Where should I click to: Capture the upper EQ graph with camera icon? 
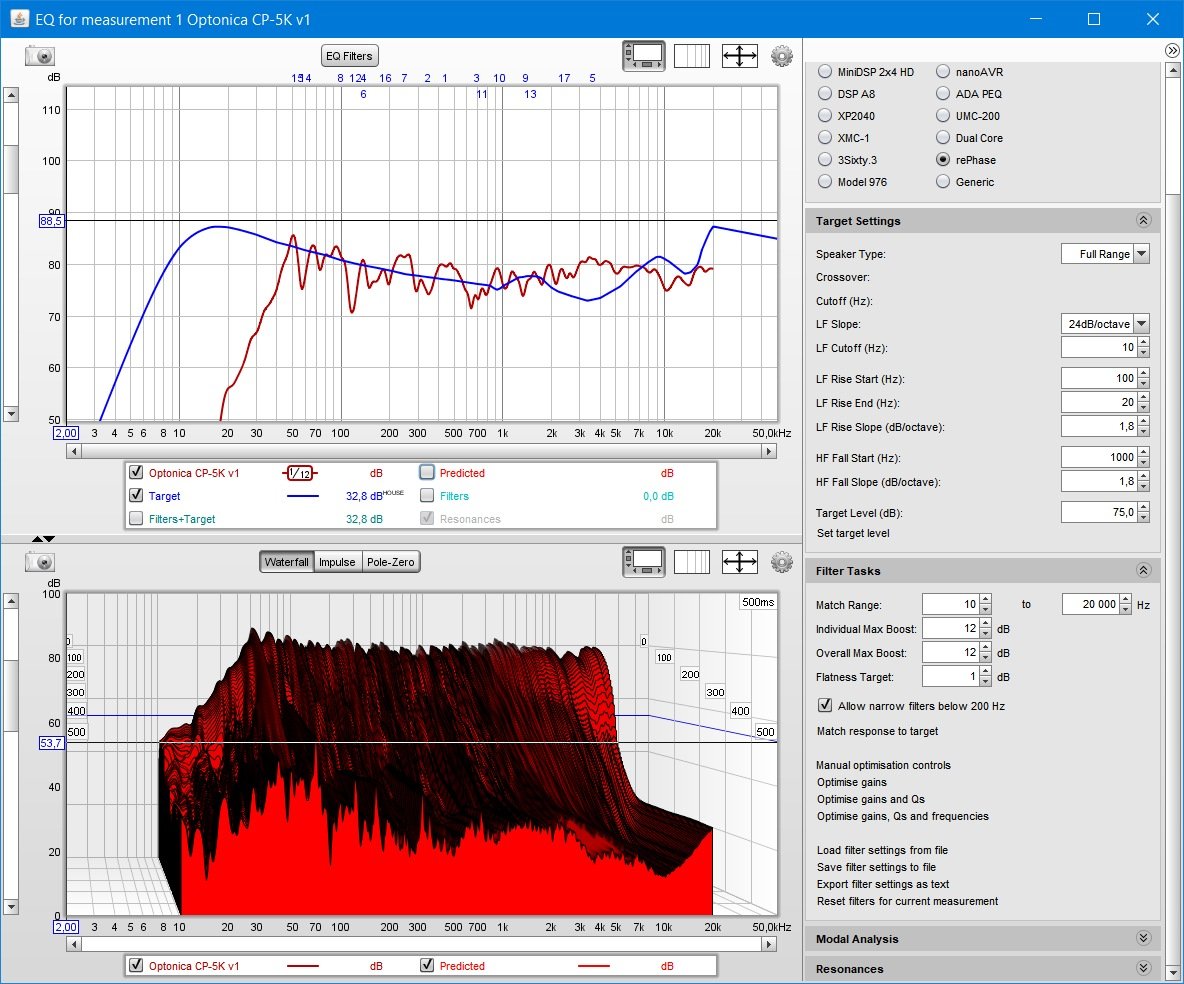pos(40,56)
